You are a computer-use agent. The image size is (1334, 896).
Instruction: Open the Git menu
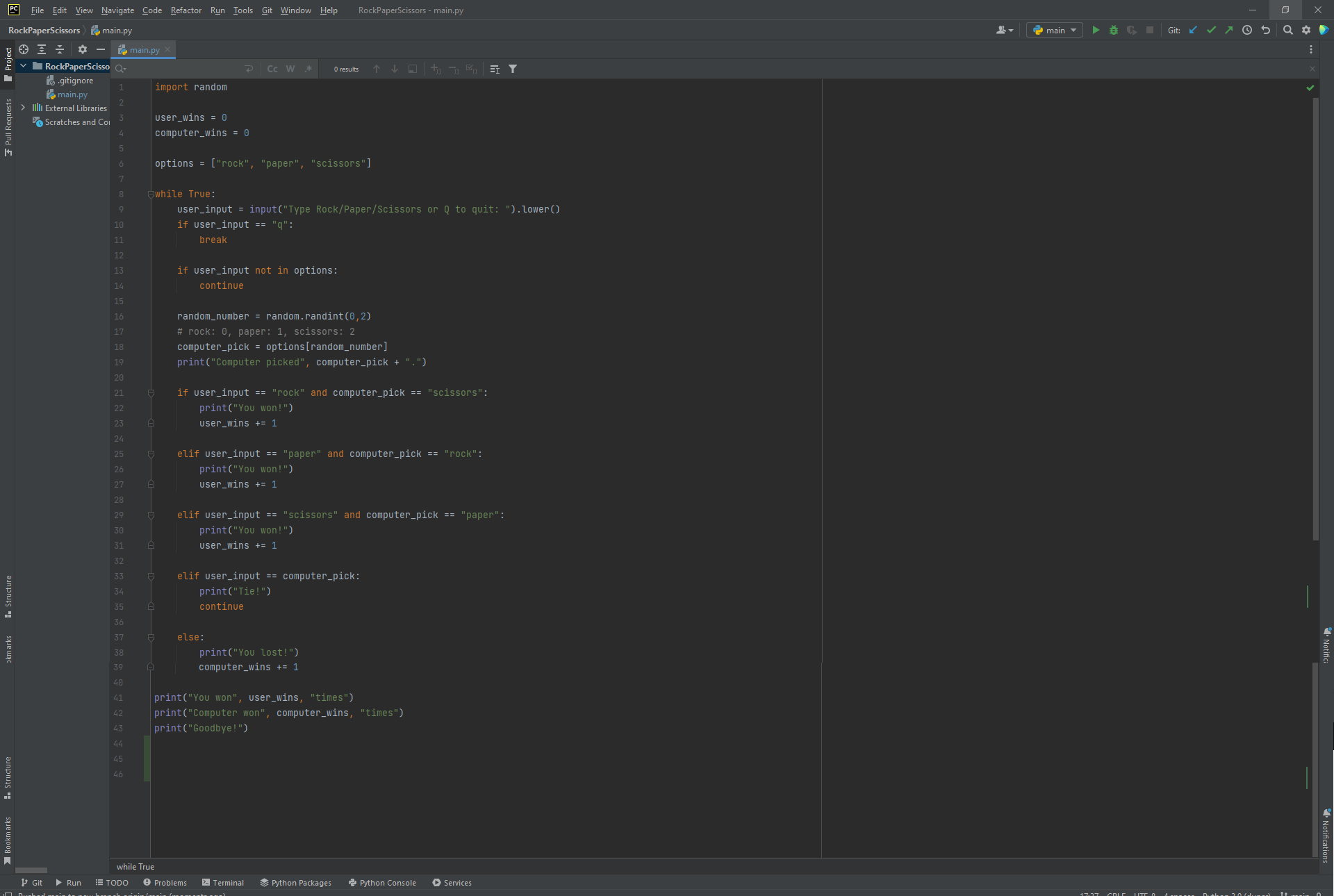(x=267, y=10)
